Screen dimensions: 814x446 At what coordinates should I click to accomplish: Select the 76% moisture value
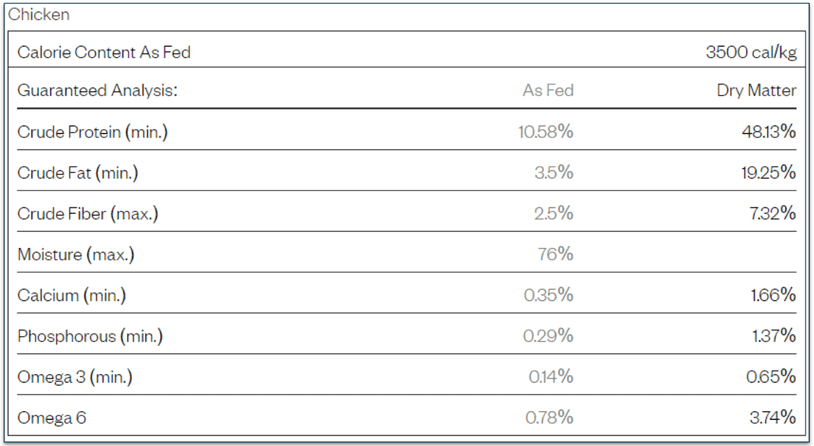(555, 254)
